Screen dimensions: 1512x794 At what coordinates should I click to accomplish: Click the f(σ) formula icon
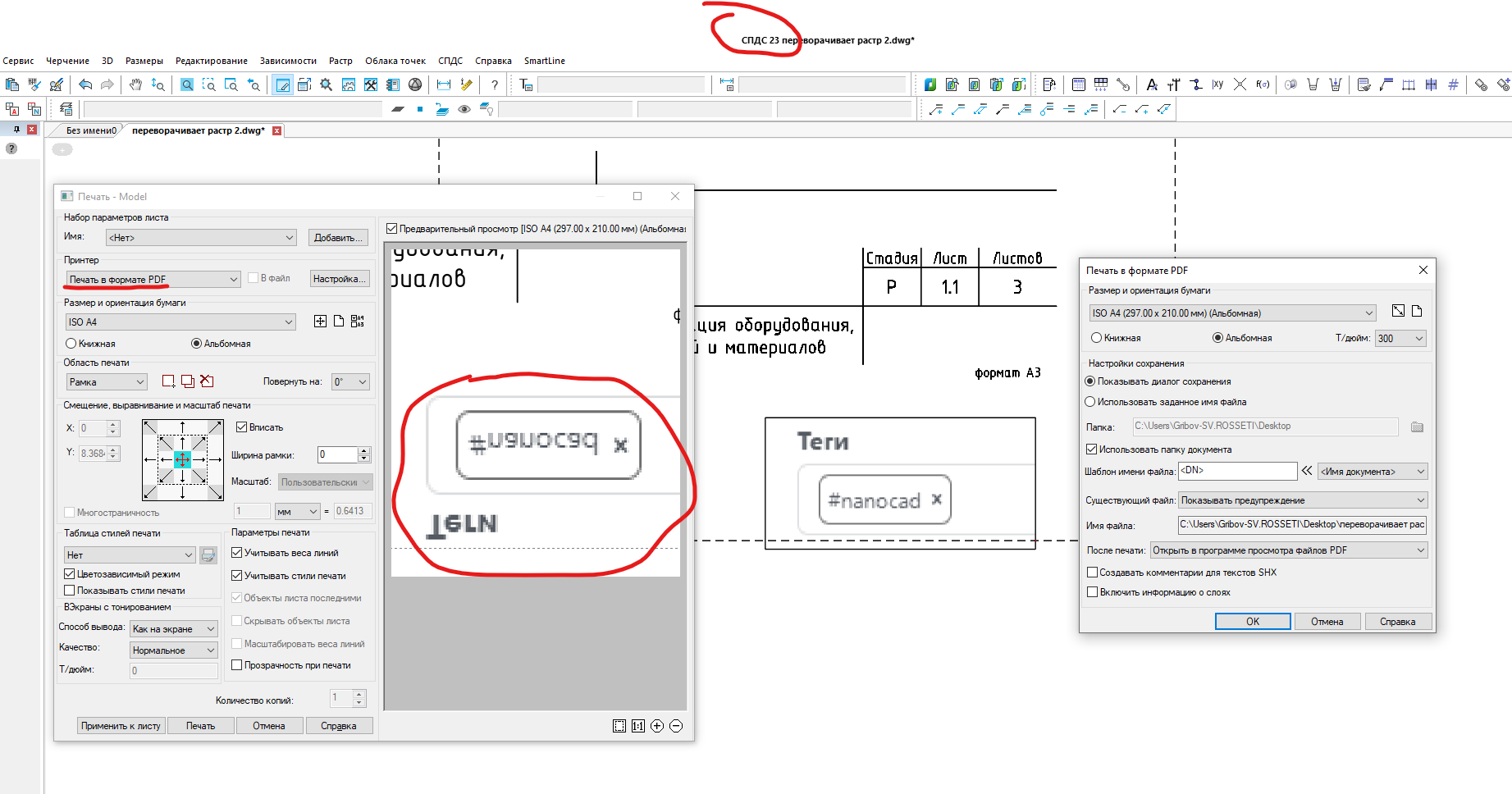(1263, 84)
